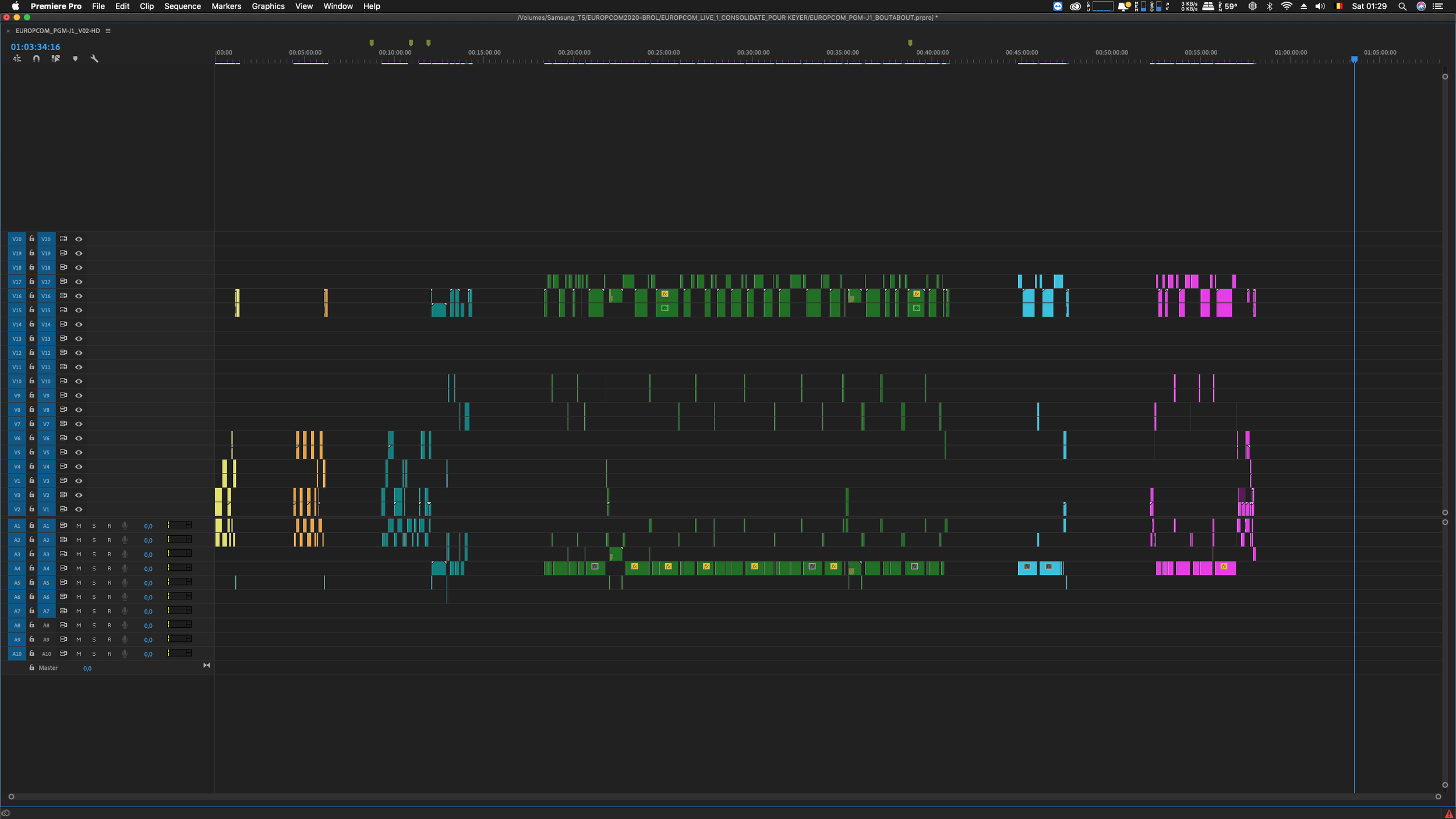Open the sequence panel hamburger menu
Screen dimensions: 1456x819
pos(108,30)
